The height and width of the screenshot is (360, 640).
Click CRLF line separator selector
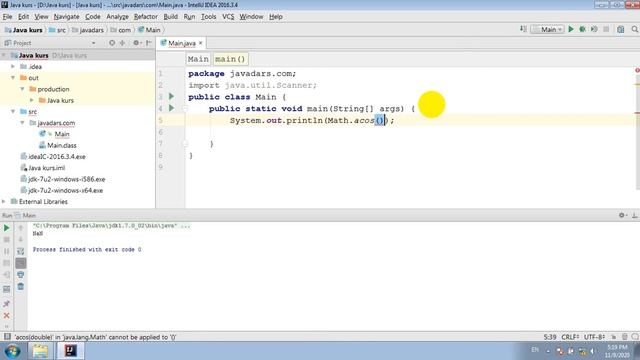click(x=570, y=337)
